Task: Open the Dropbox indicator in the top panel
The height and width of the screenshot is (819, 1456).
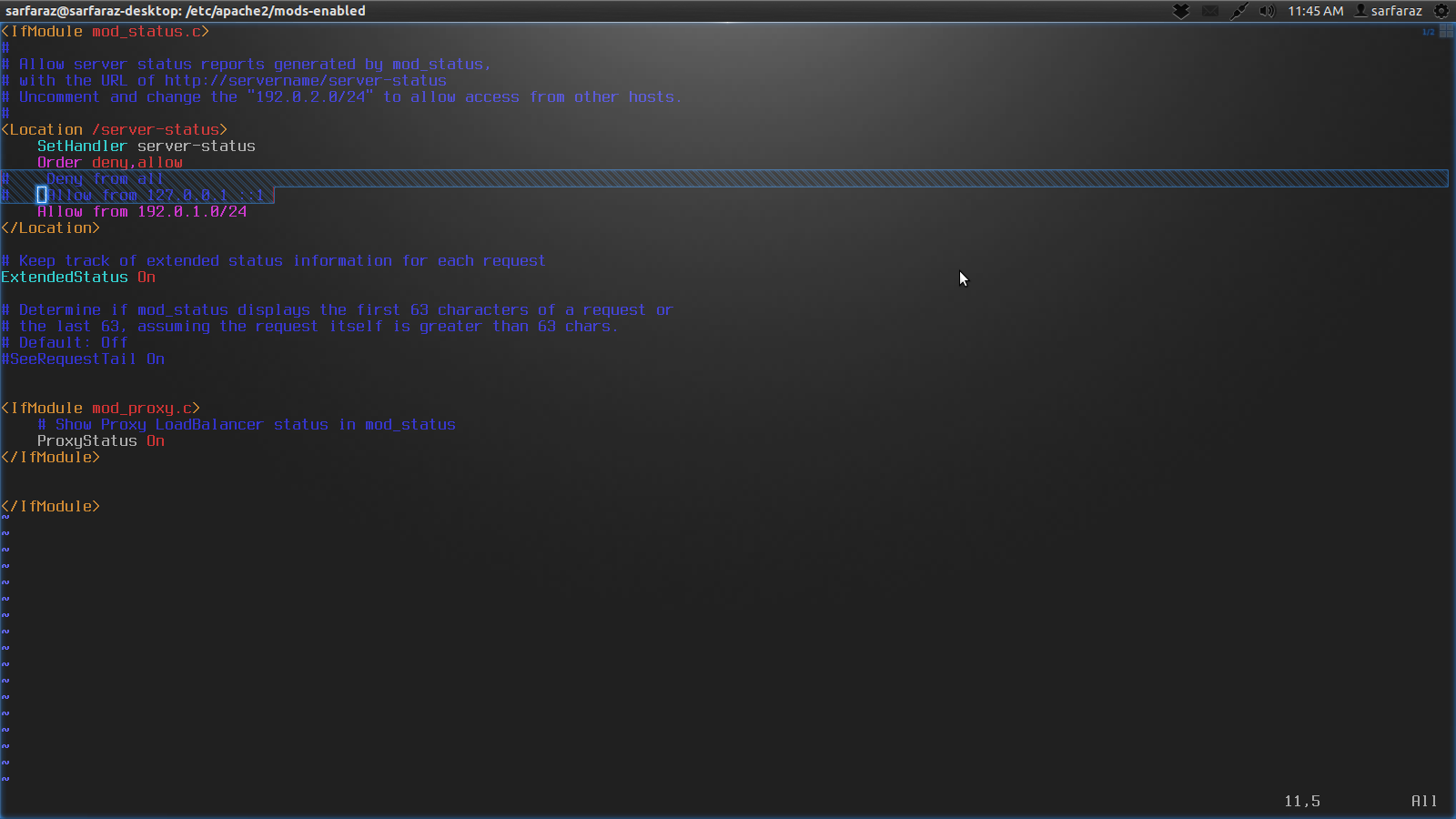Action: [1181, 11]
